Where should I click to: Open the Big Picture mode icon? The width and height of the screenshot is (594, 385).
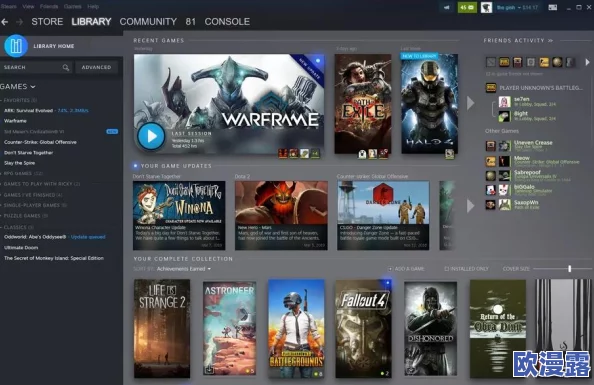tap(552, 7)
